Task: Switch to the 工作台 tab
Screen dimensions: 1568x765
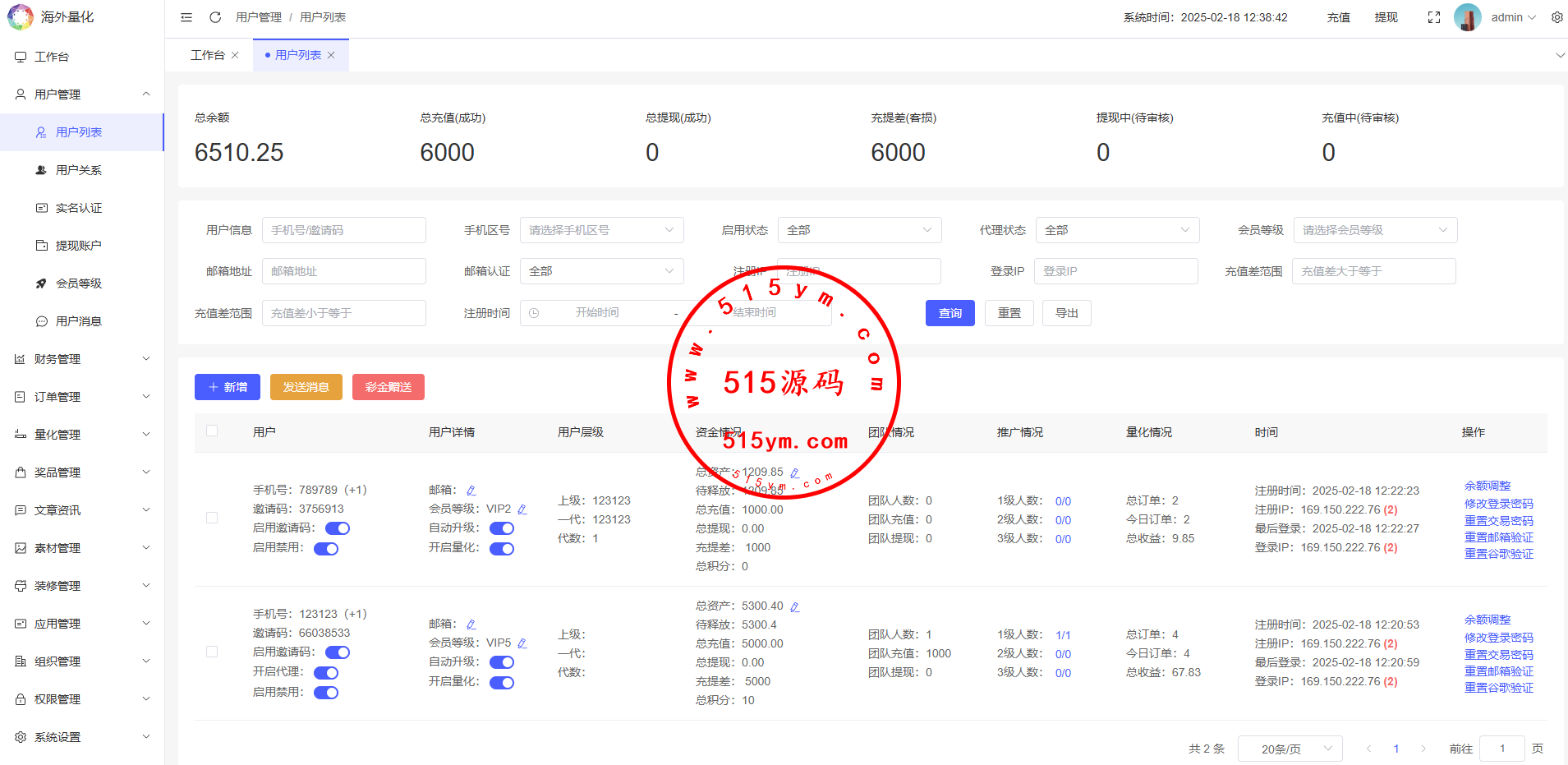Action: click(x=207, y=55)
